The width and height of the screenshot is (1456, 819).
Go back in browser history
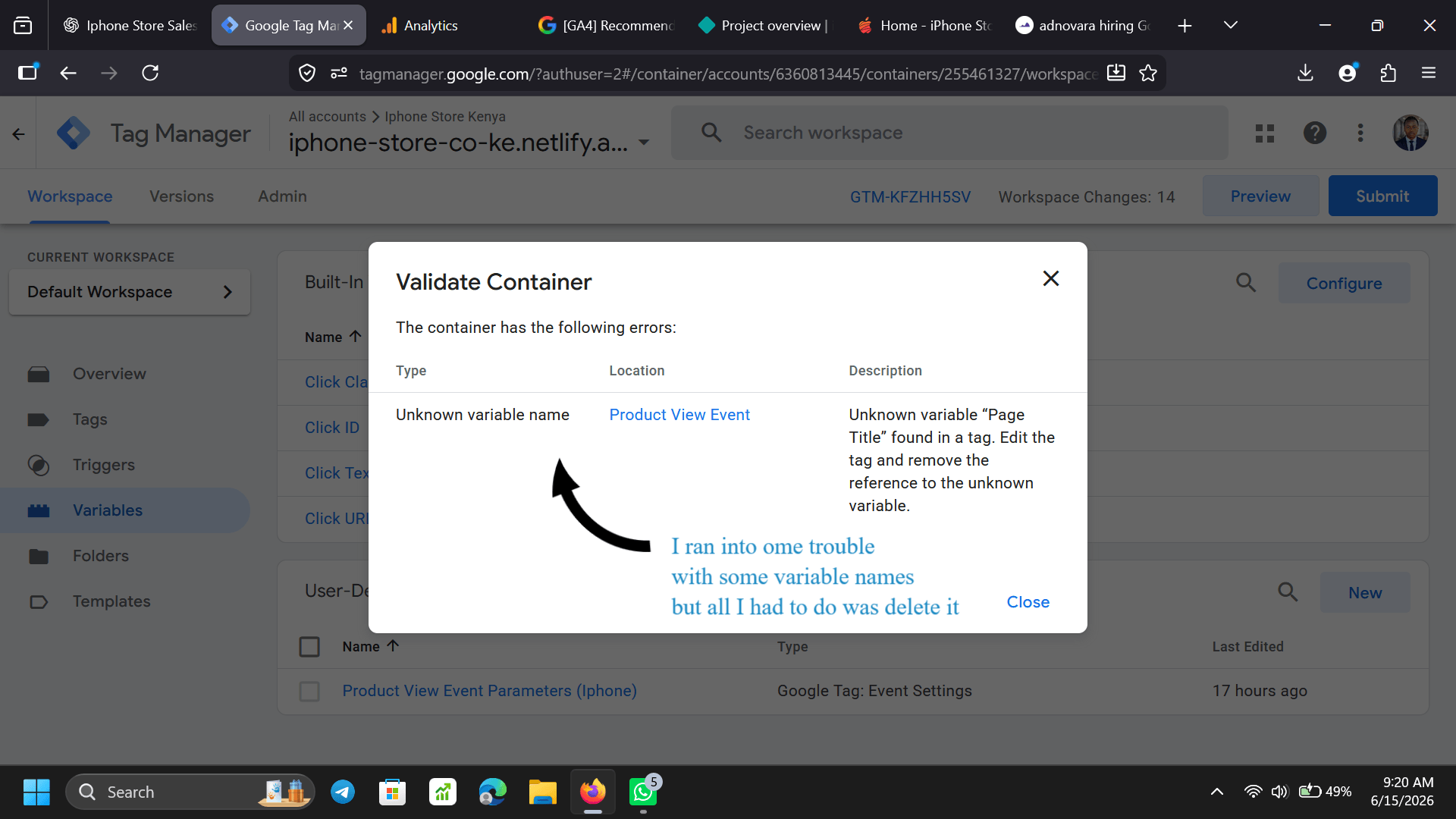click(68, 73)
